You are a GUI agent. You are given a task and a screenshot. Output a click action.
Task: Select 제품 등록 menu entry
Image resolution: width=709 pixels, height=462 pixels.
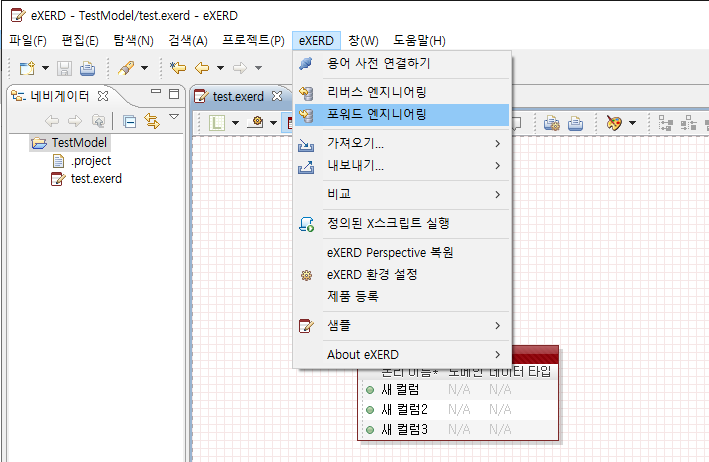(x=402, y=297)
